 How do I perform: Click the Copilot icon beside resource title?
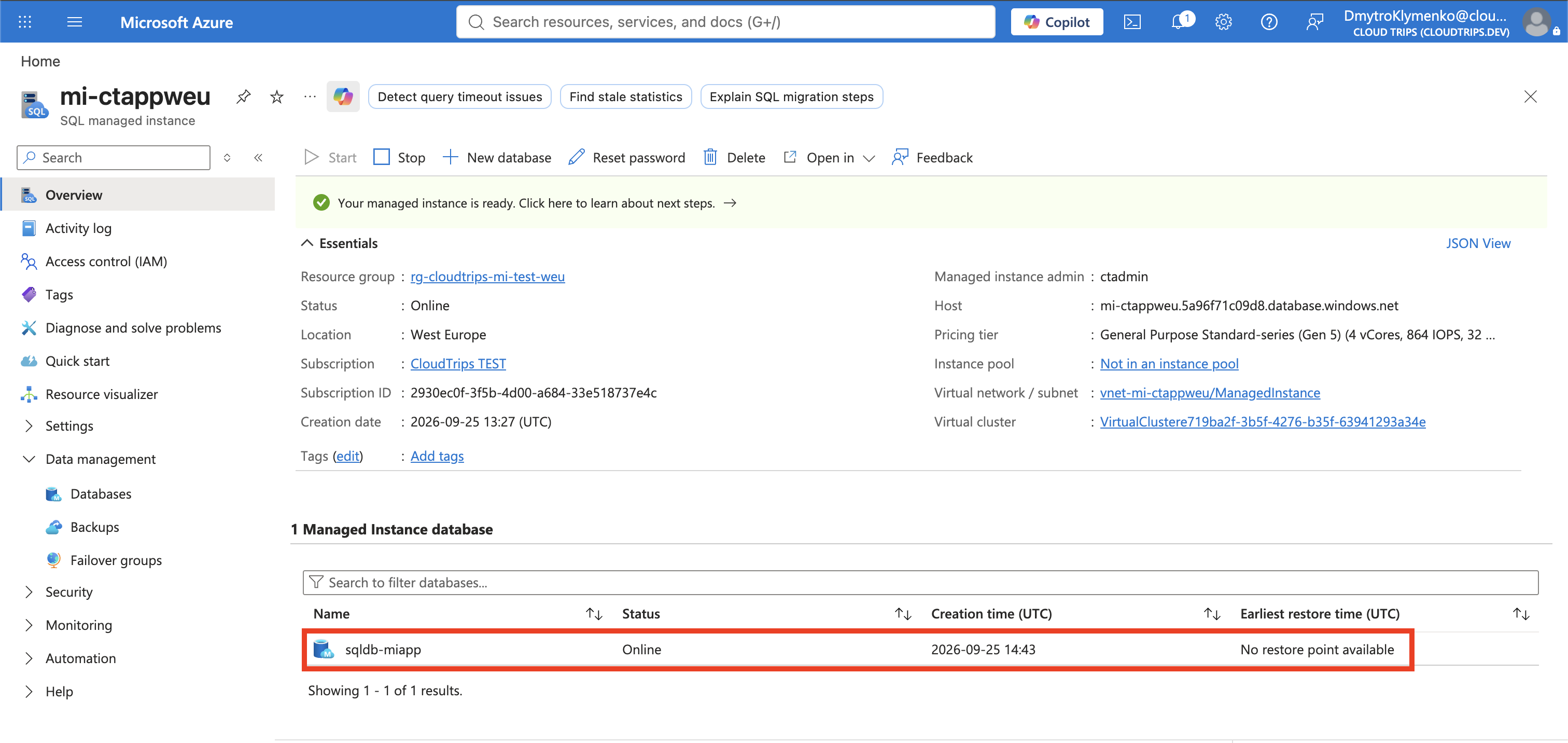point(343,96)
